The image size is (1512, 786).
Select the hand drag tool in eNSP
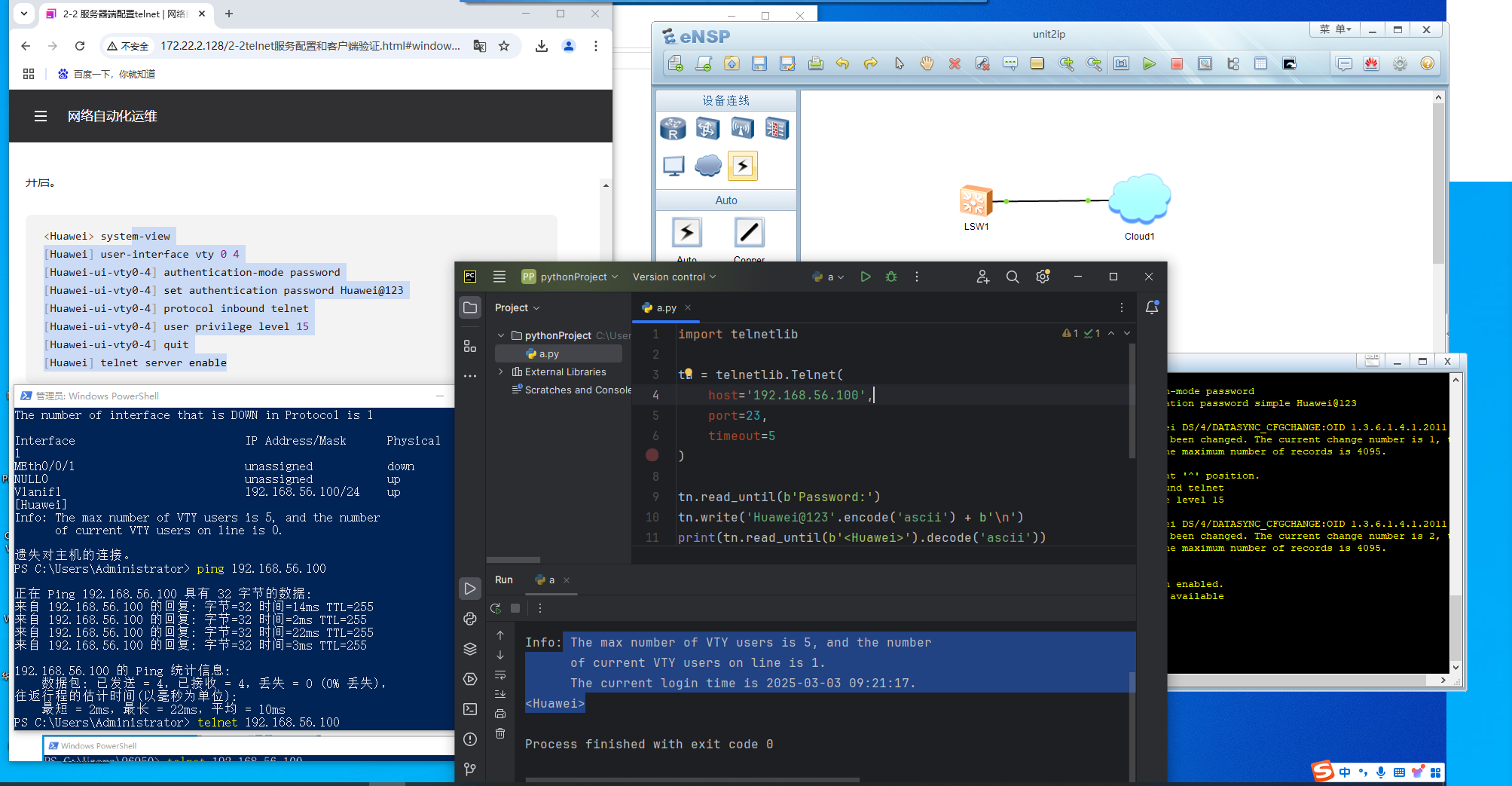coord(927,64)
